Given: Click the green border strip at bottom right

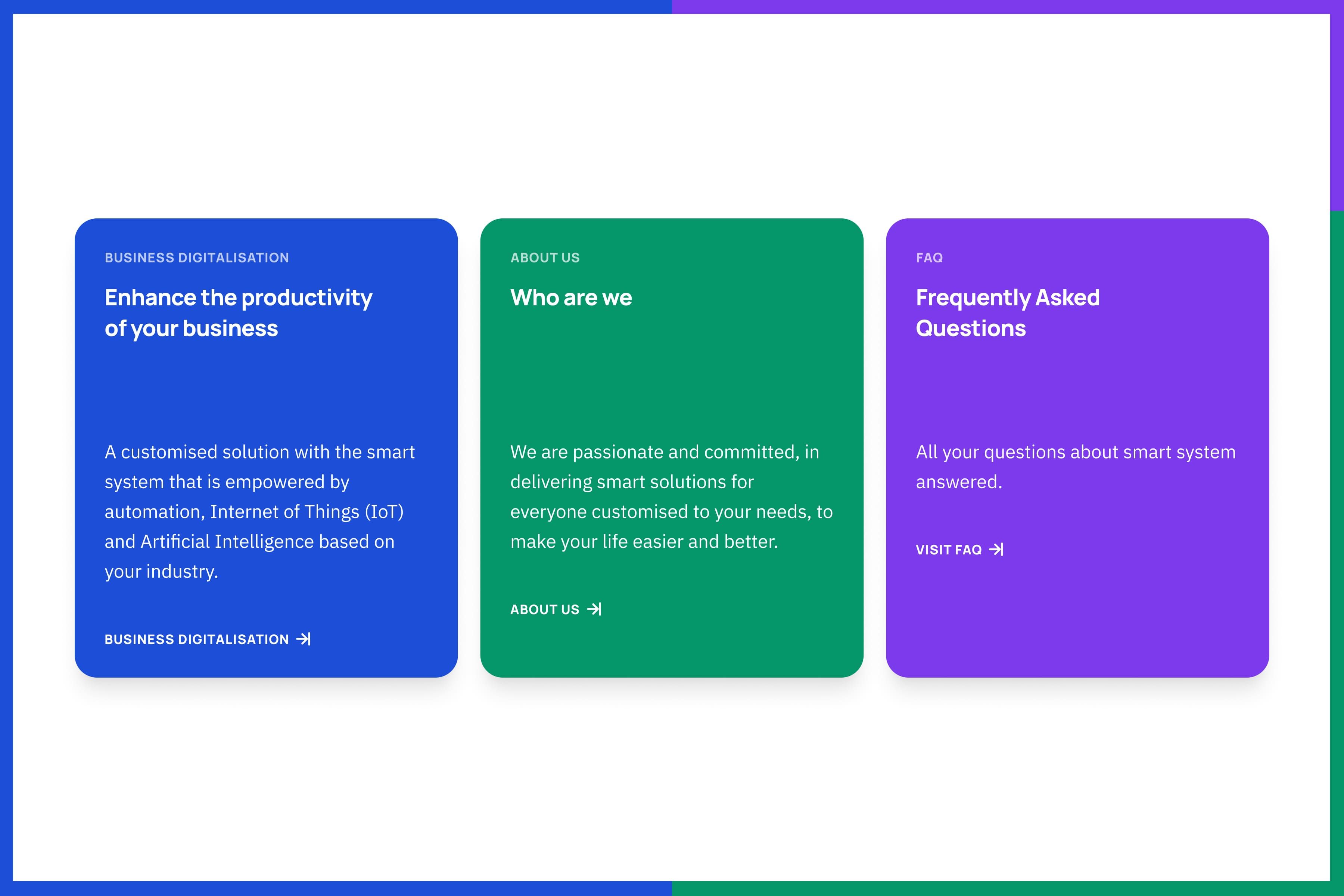Looking at the screenshot, I should (1006, 889).
